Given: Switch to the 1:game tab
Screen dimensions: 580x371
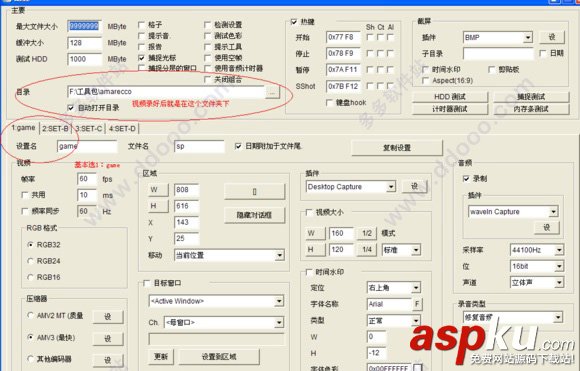Looking at the screenshot, I should click(x=23, y=128).
